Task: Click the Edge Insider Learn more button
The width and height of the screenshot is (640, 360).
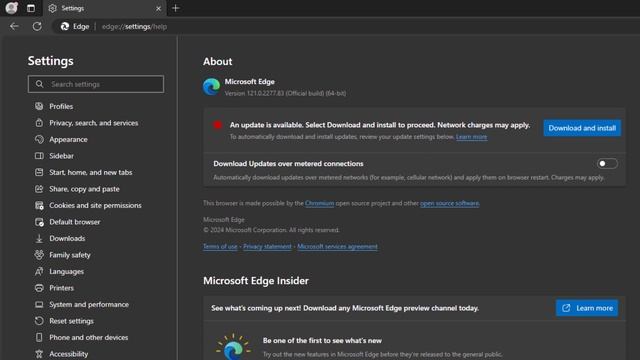Action: (x=587, y=308)
